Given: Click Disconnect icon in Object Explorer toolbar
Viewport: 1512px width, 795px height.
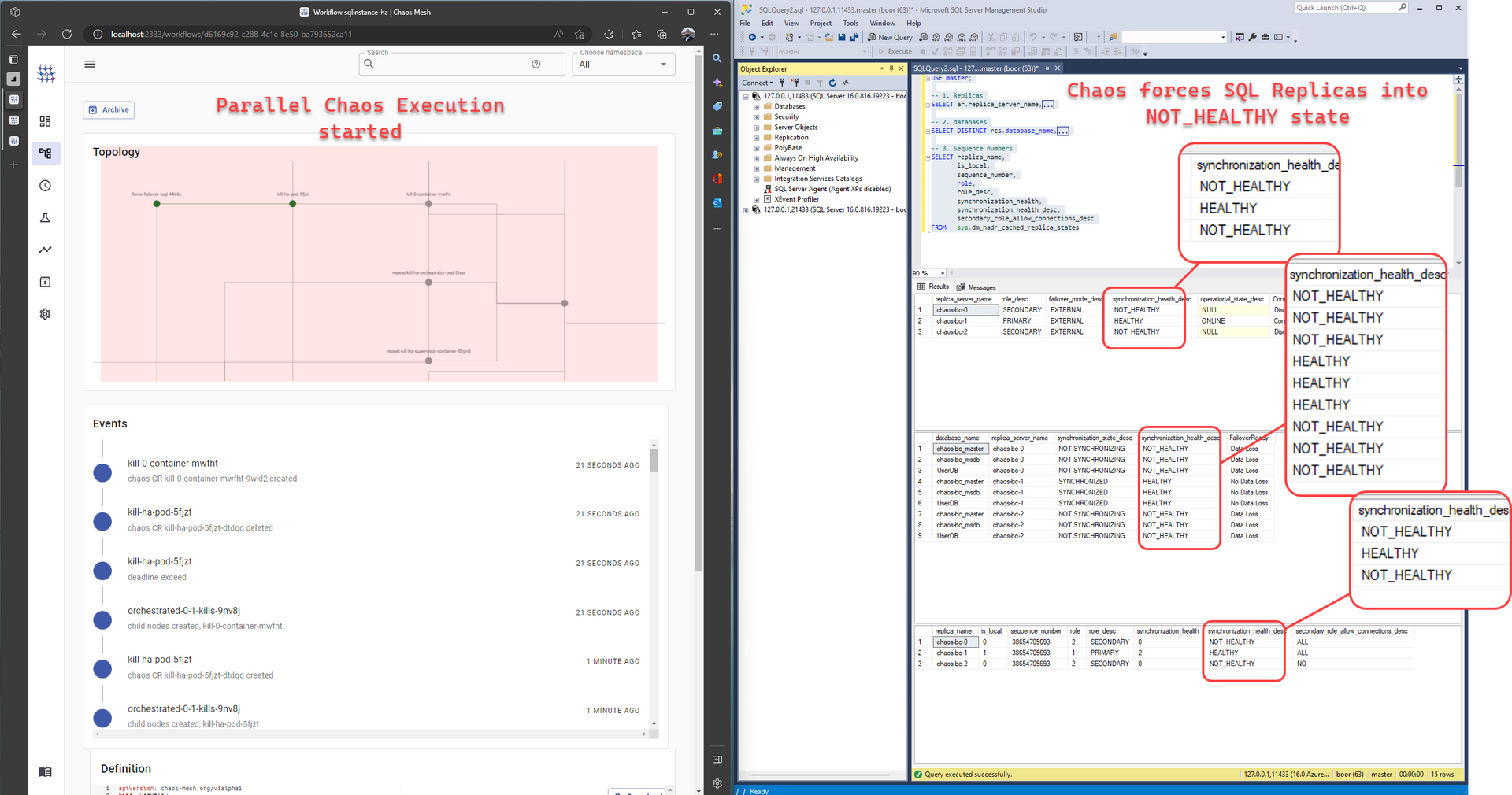Looking at the screenshot, I should coord(795,83).
